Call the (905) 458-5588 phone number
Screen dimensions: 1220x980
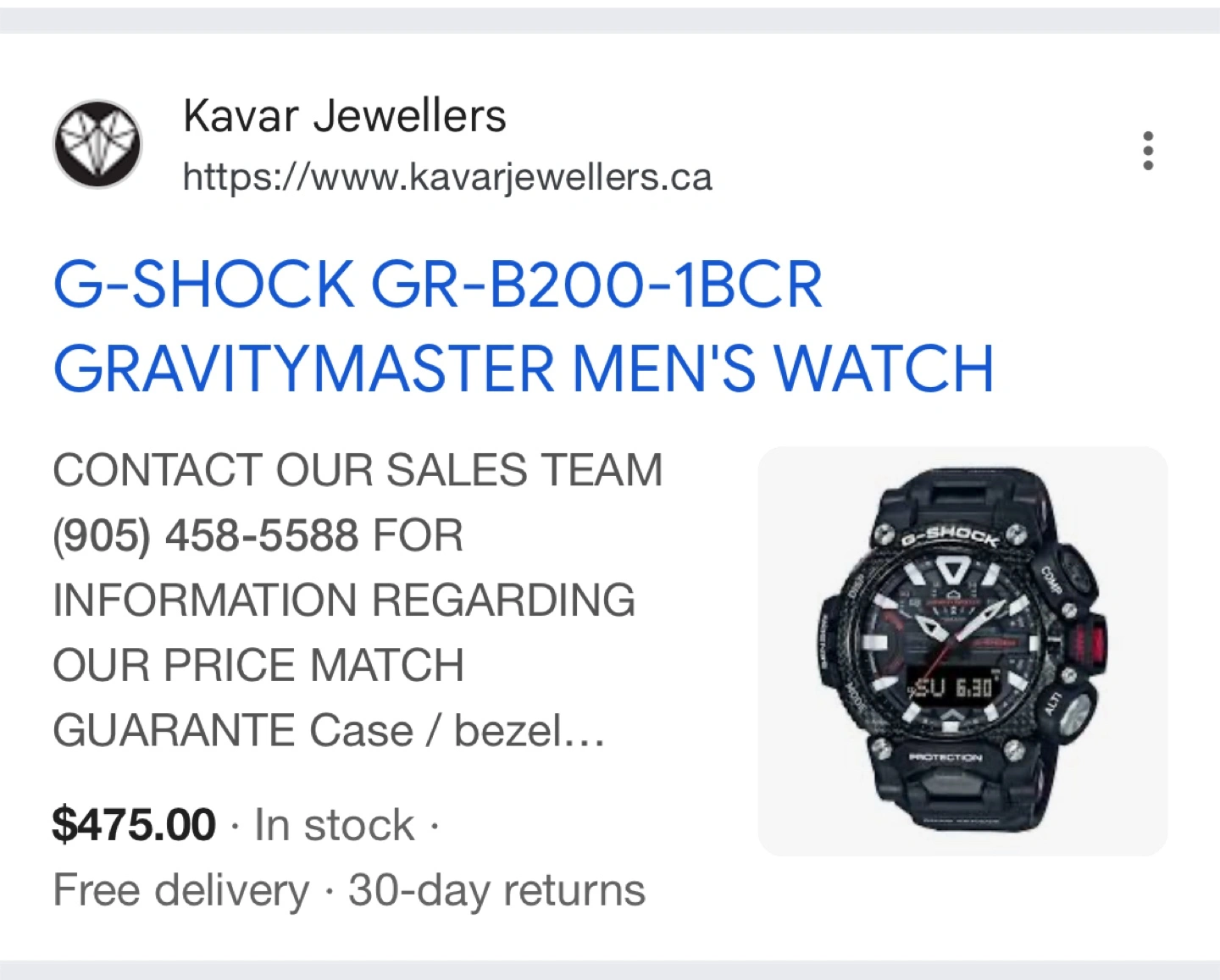click(x=205, y=535)
